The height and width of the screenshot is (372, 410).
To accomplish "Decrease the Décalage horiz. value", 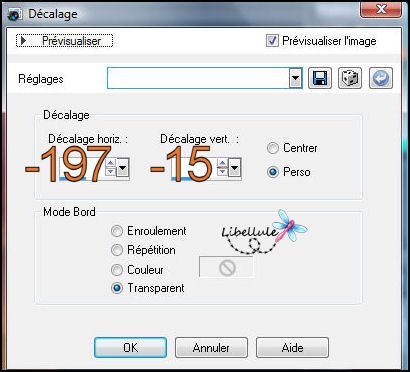I will point(110,172).
